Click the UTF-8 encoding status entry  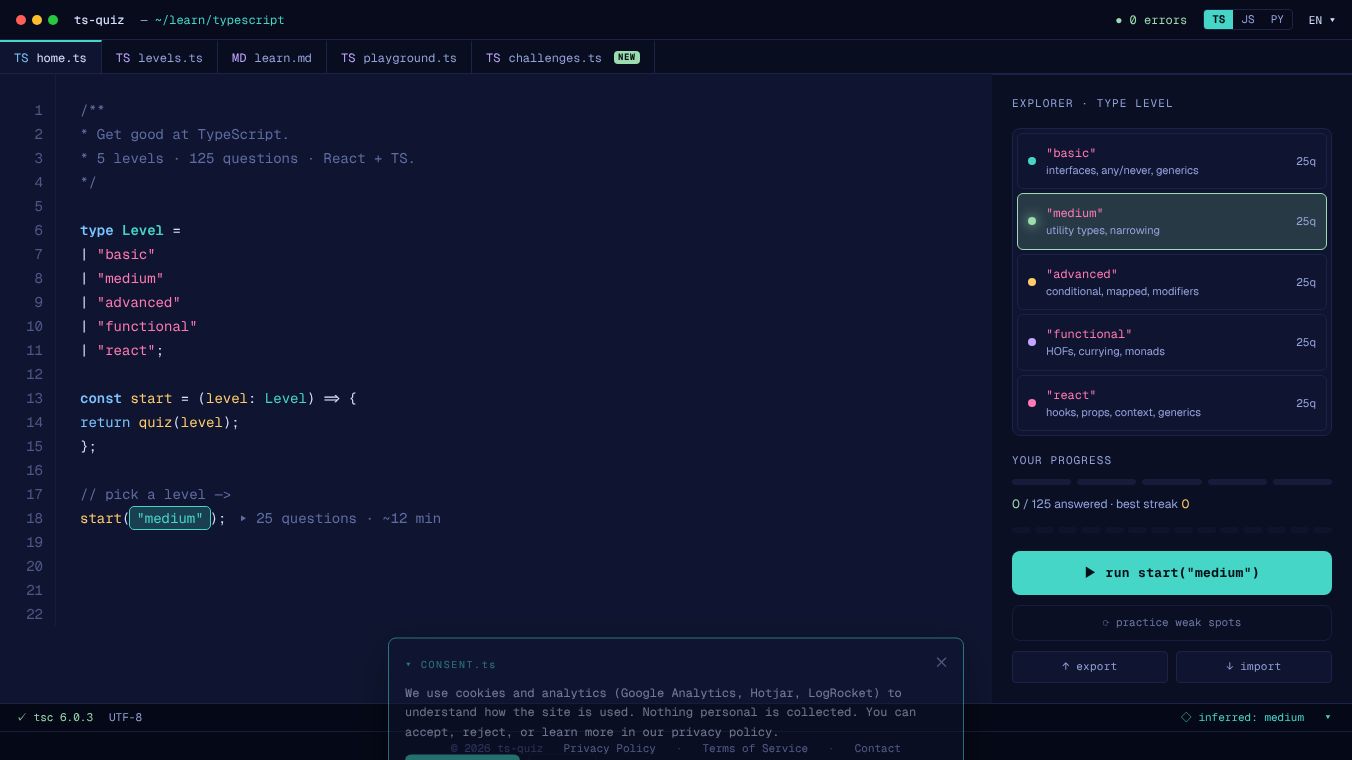click(x=125, y=717)
